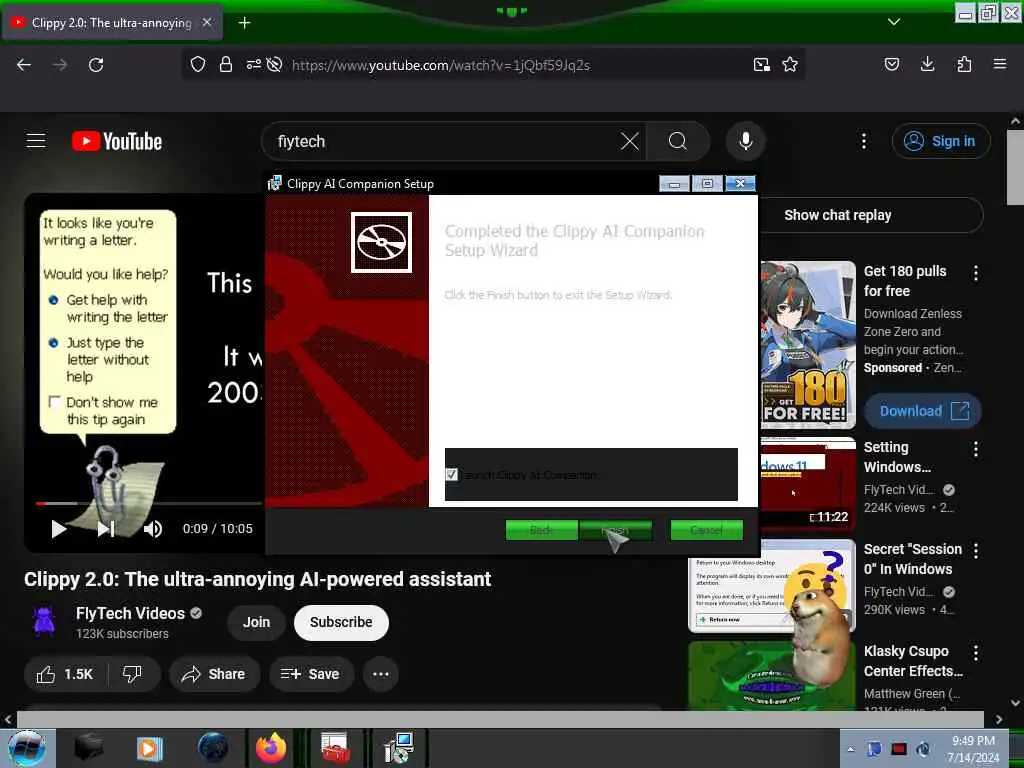List all tabs dropdown chevron

894,22
